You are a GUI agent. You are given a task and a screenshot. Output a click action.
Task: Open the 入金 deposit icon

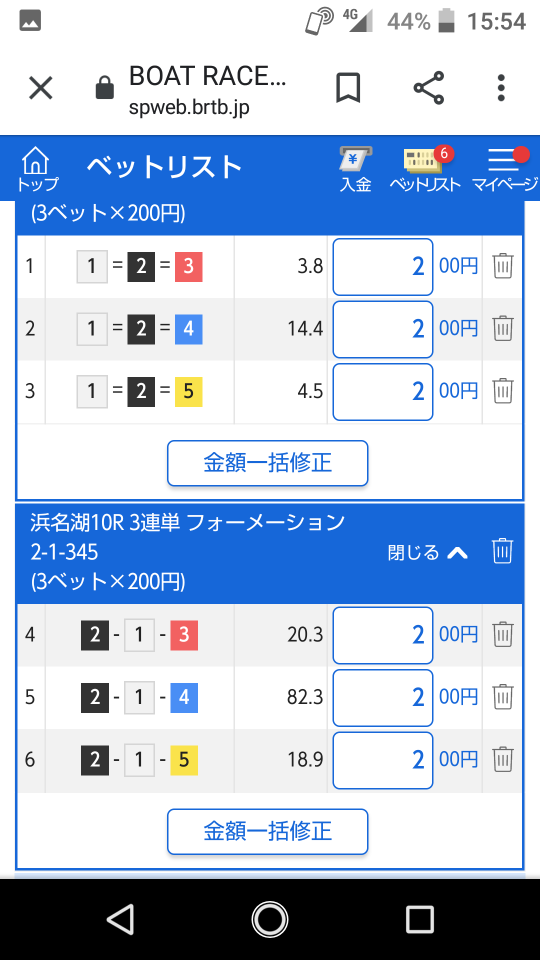click(x=356, y=170)
